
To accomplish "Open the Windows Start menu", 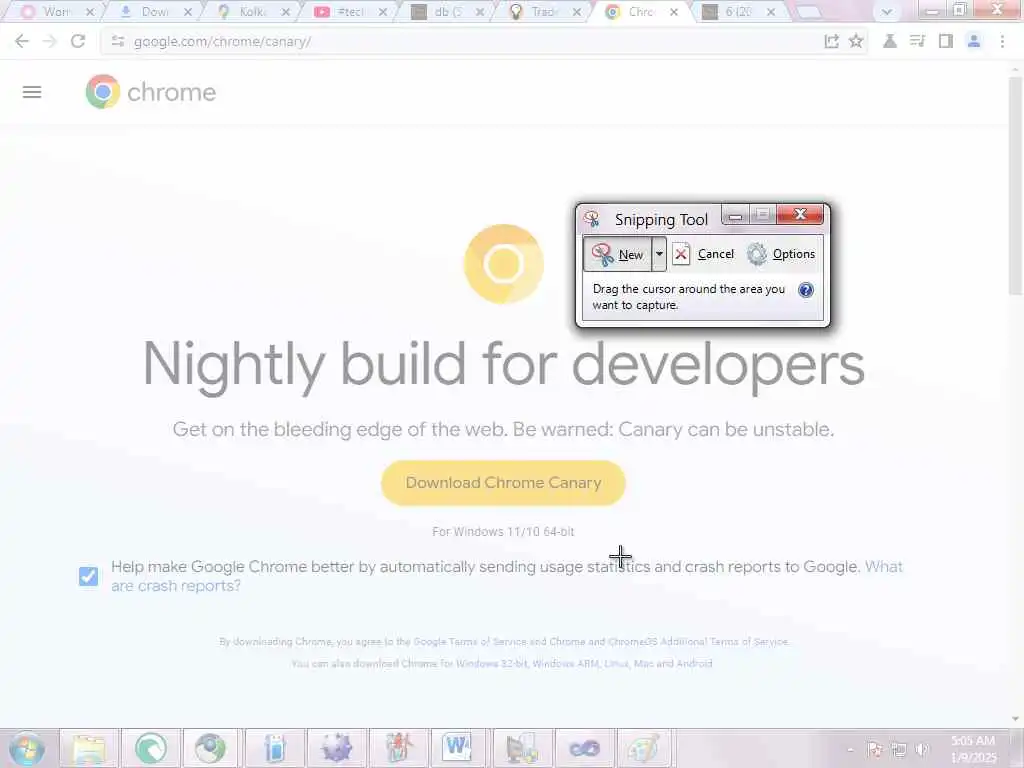I will (27, 748).
